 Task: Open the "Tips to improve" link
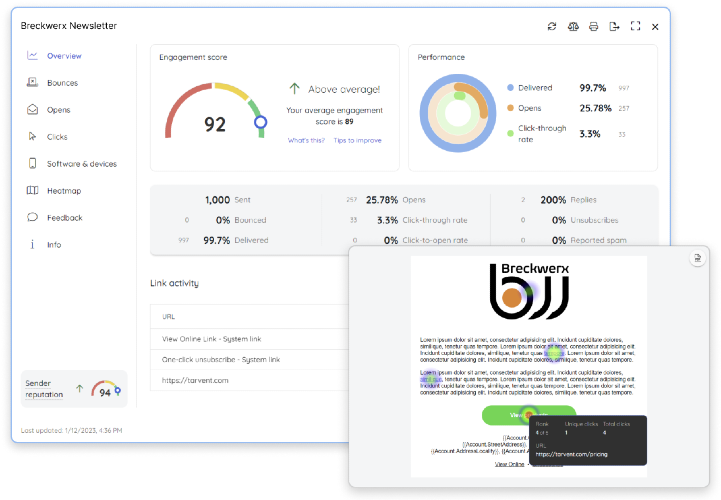point(358,140)
